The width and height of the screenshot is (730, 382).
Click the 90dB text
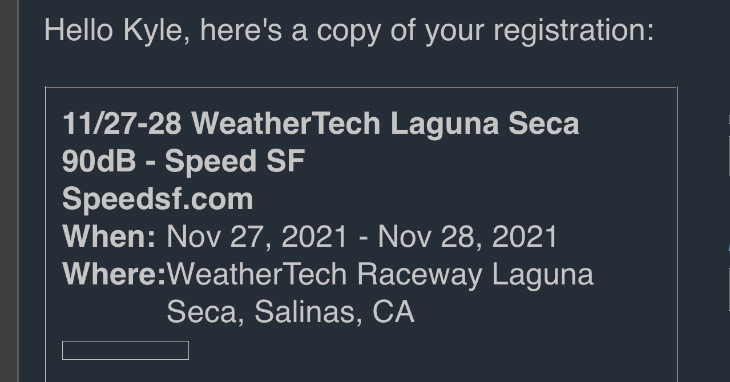[x=99, y=161]
